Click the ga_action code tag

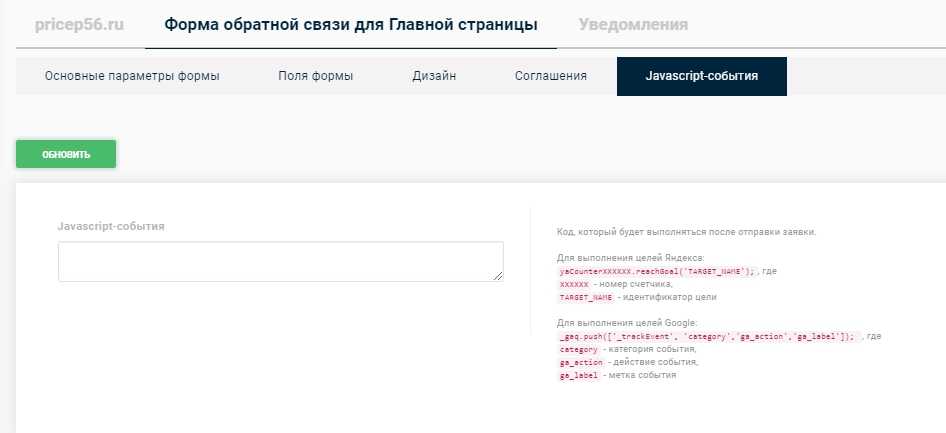click(580, 363)
